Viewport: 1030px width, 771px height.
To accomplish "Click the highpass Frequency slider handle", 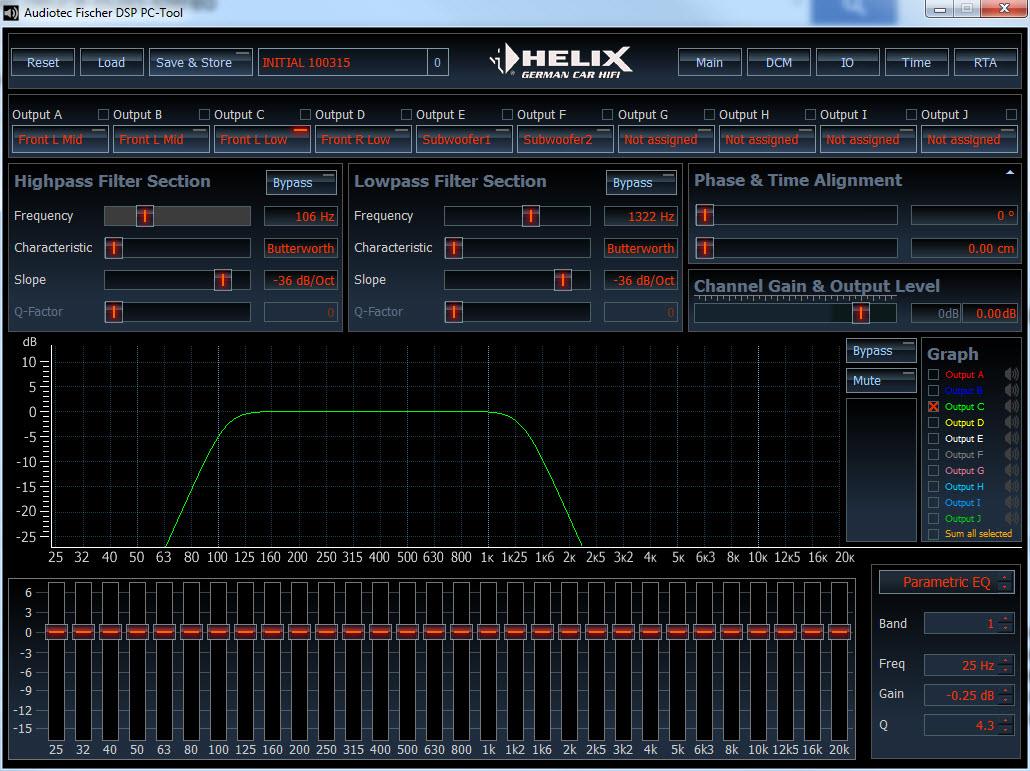I will (x=145, y=215).
